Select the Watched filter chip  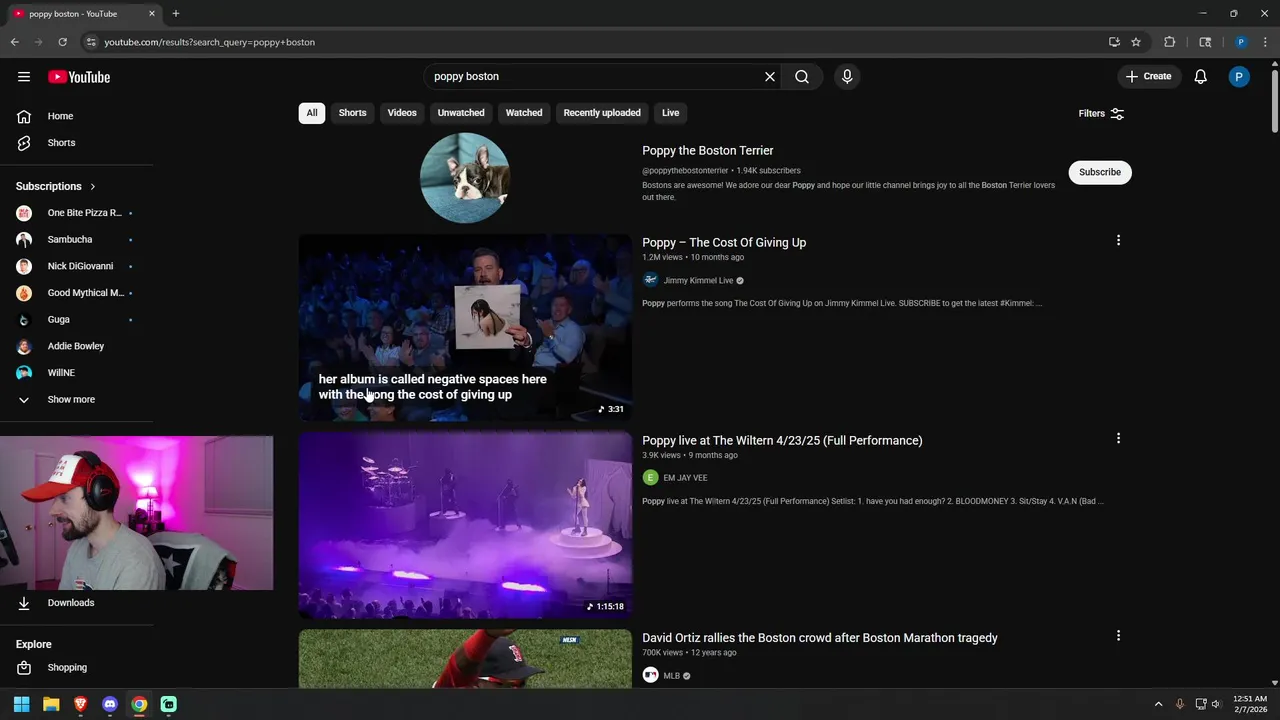[x=524, y=113]
